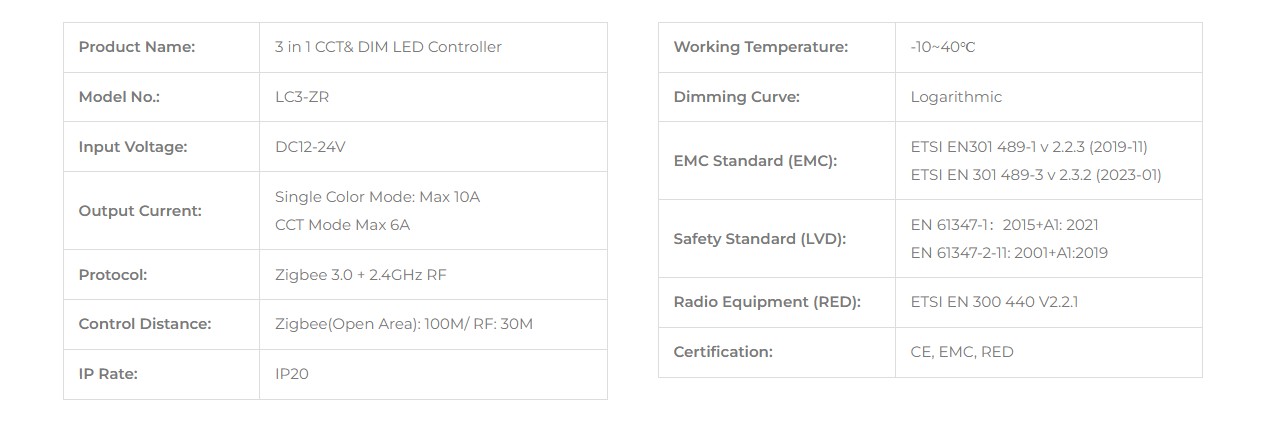Screen dimensions: 1283x423
Task: Select the Input Voltage label
Action: point(133,147)
